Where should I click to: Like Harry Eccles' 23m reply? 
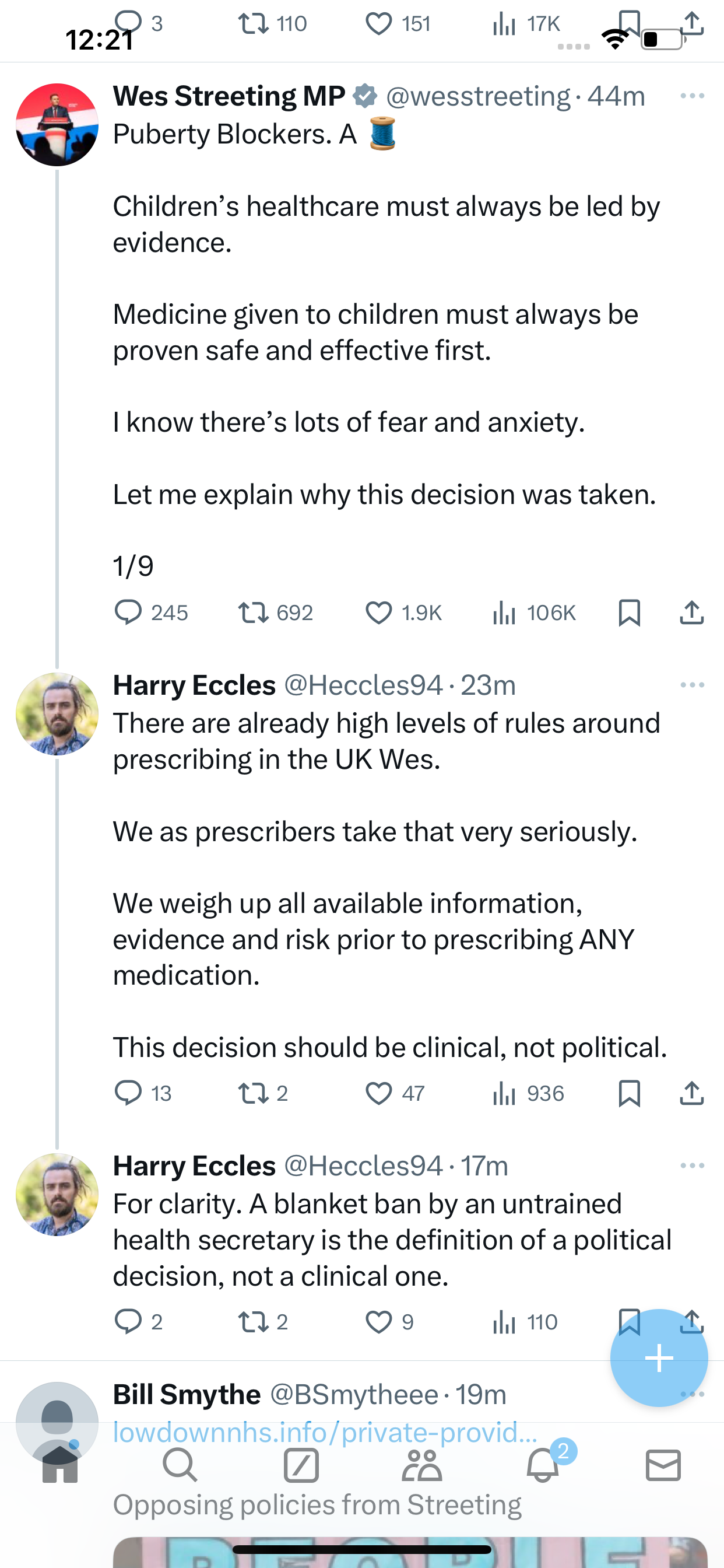click(x=378, y=1093)
